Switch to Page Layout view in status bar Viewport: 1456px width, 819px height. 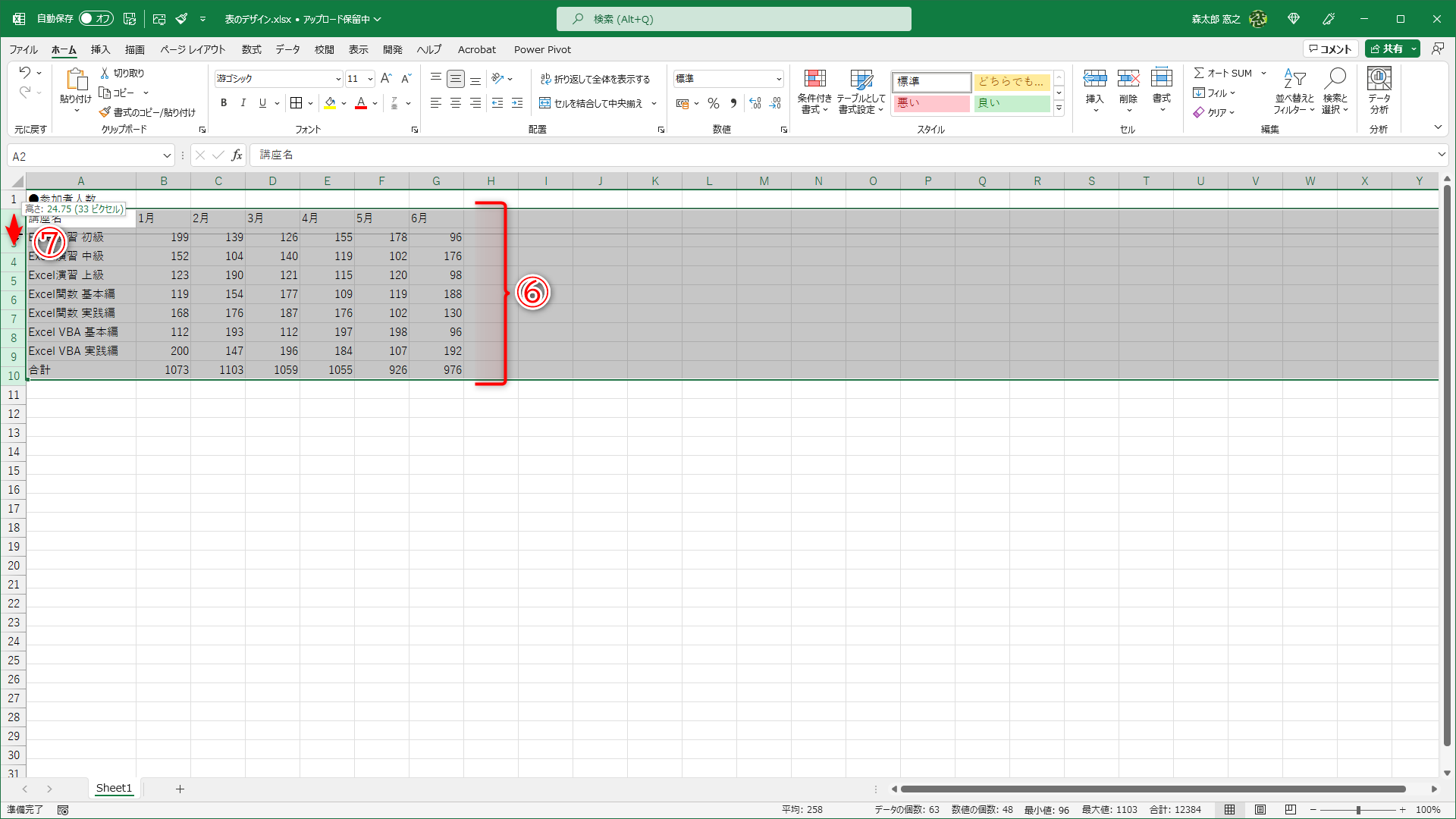coord(1260,809)
